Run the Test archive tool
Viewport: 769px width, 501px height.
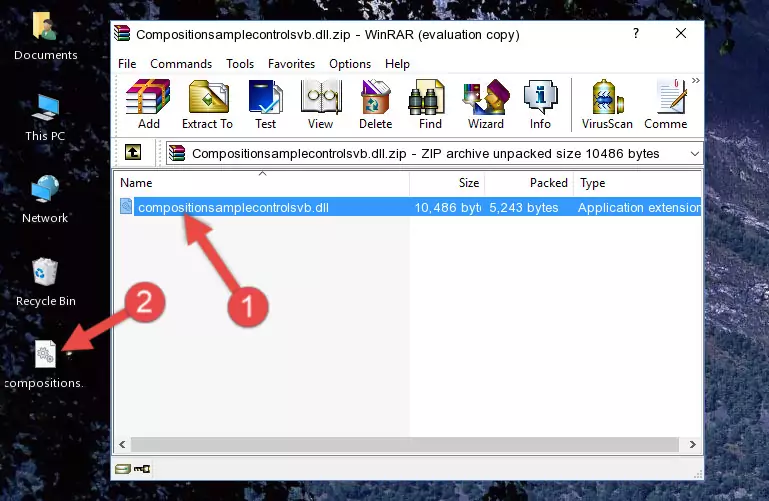click(265, 104)
